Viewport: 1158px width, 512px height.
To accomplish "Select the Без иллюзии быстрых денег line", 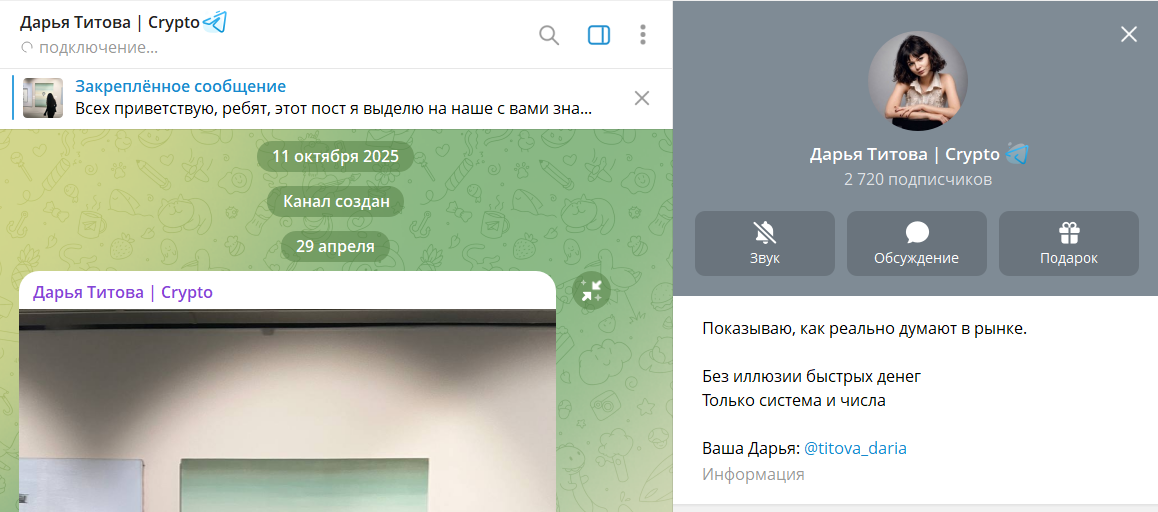I will coord(812,377).
